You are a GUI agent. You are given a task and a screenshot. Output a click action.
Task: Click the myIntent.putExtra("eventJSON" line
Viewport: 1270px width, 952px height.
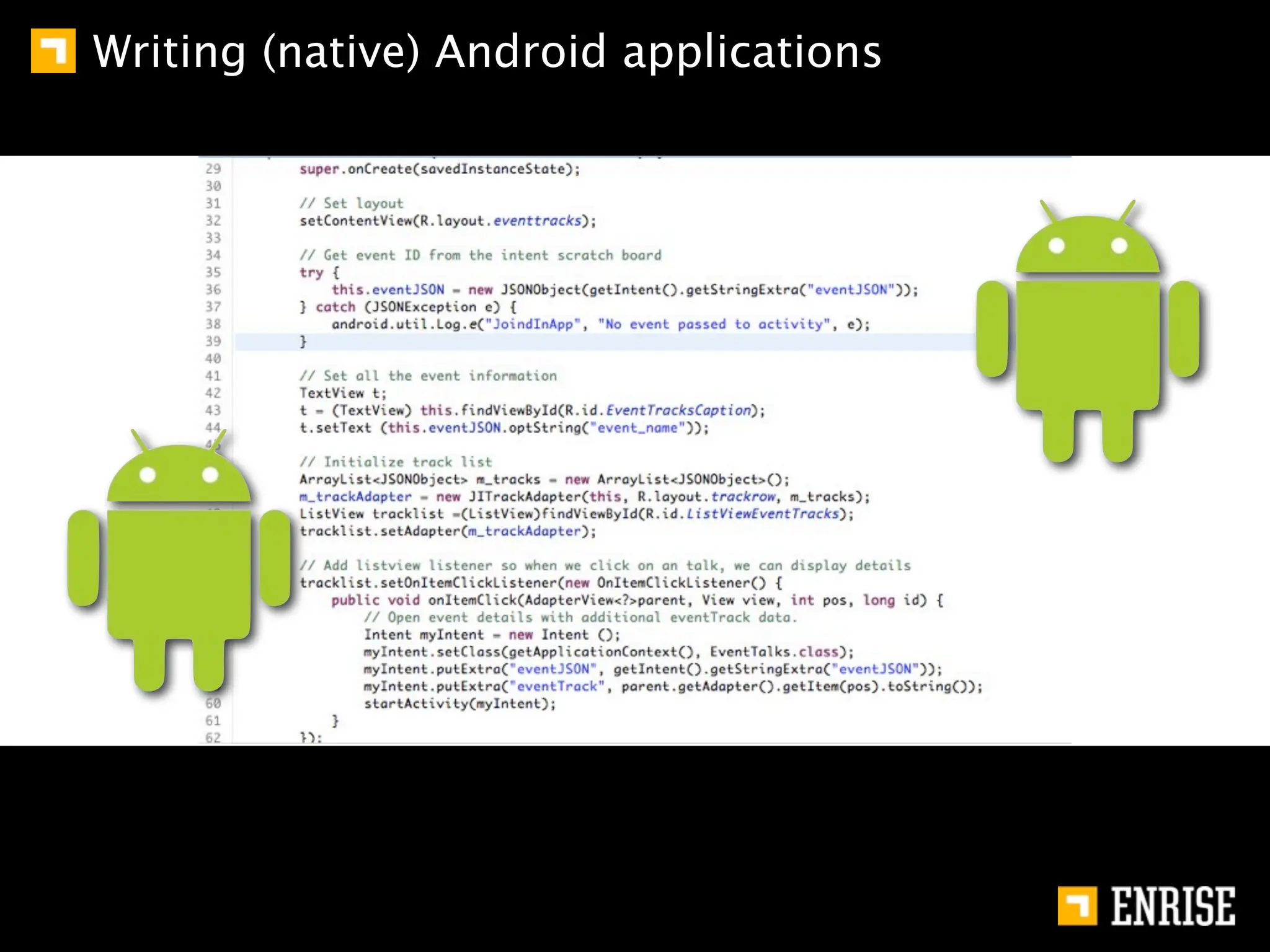[654, 669]
